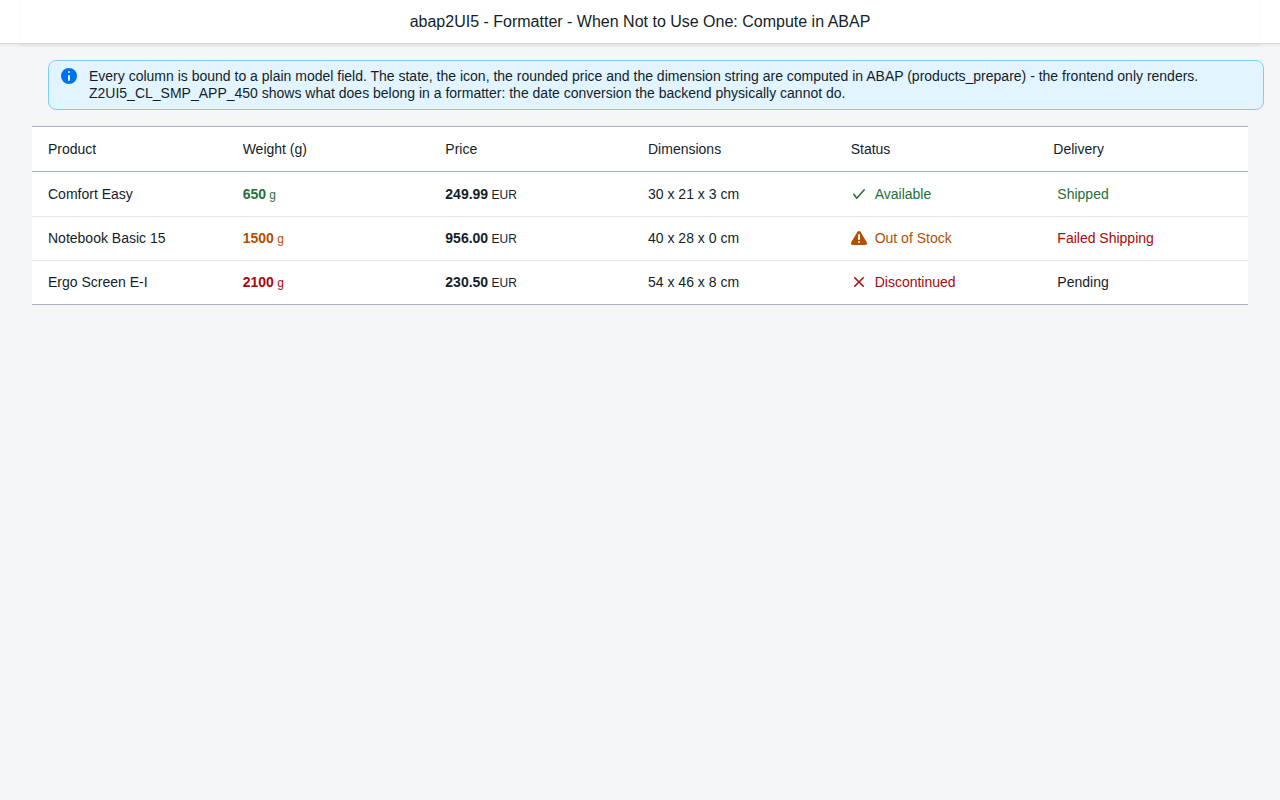
Task: Click the Weight (g) column header
Action: coord(275,149)
